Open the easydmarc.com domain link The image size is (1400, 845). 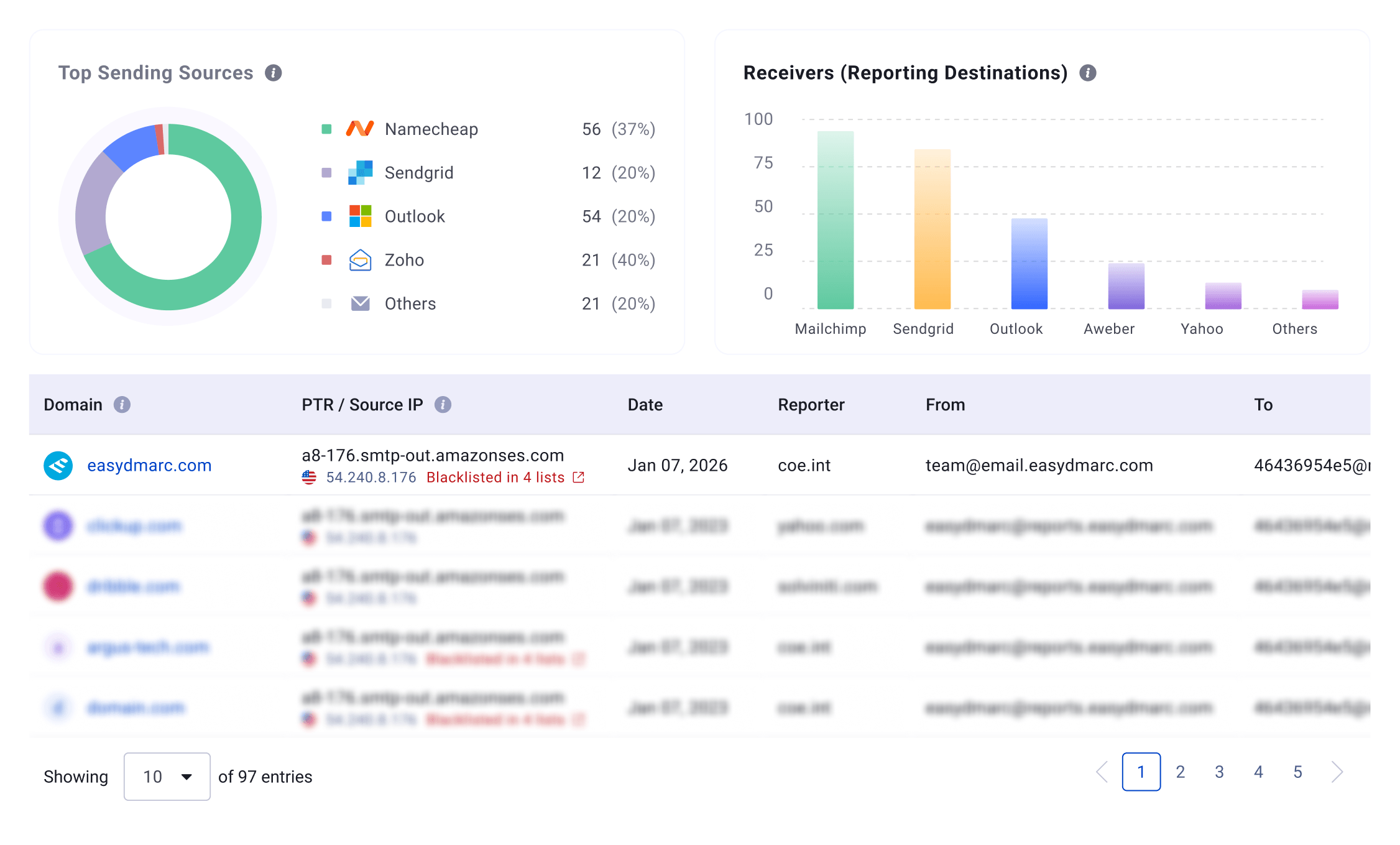(x=149, y=466)
